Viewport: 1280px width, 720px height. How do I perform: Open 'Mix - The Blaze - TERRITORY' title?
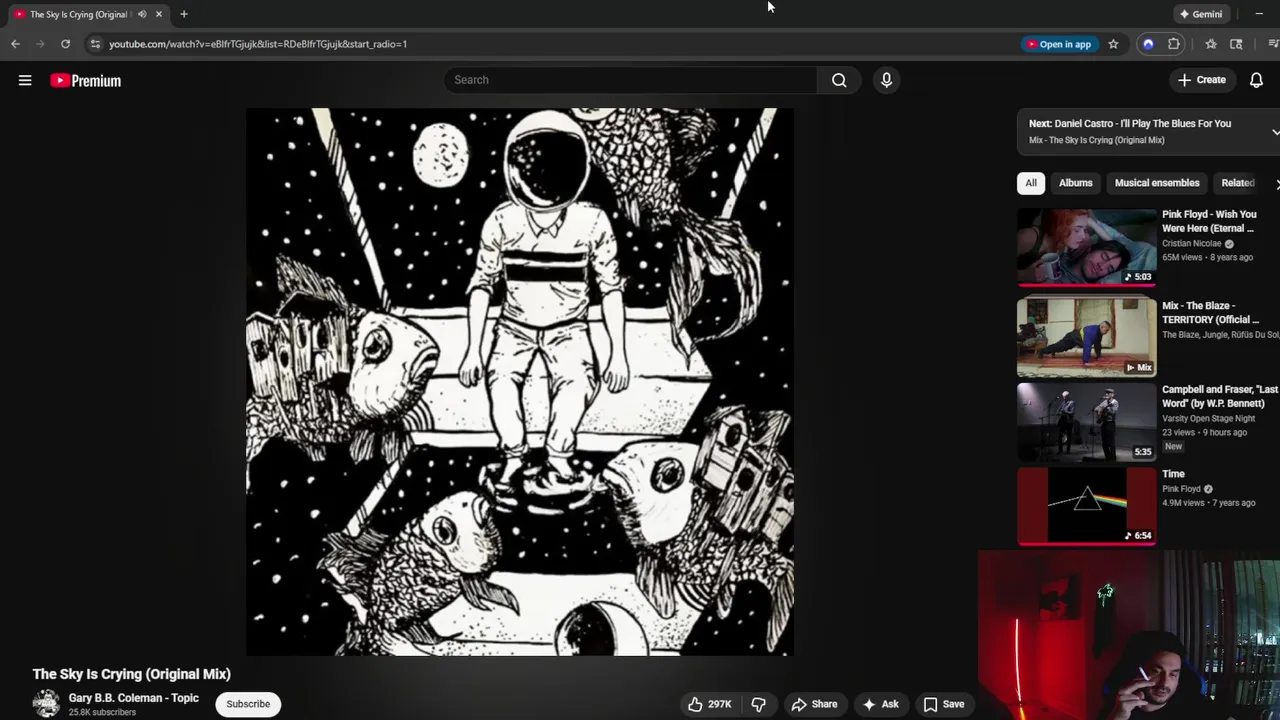click(1210, 313)
